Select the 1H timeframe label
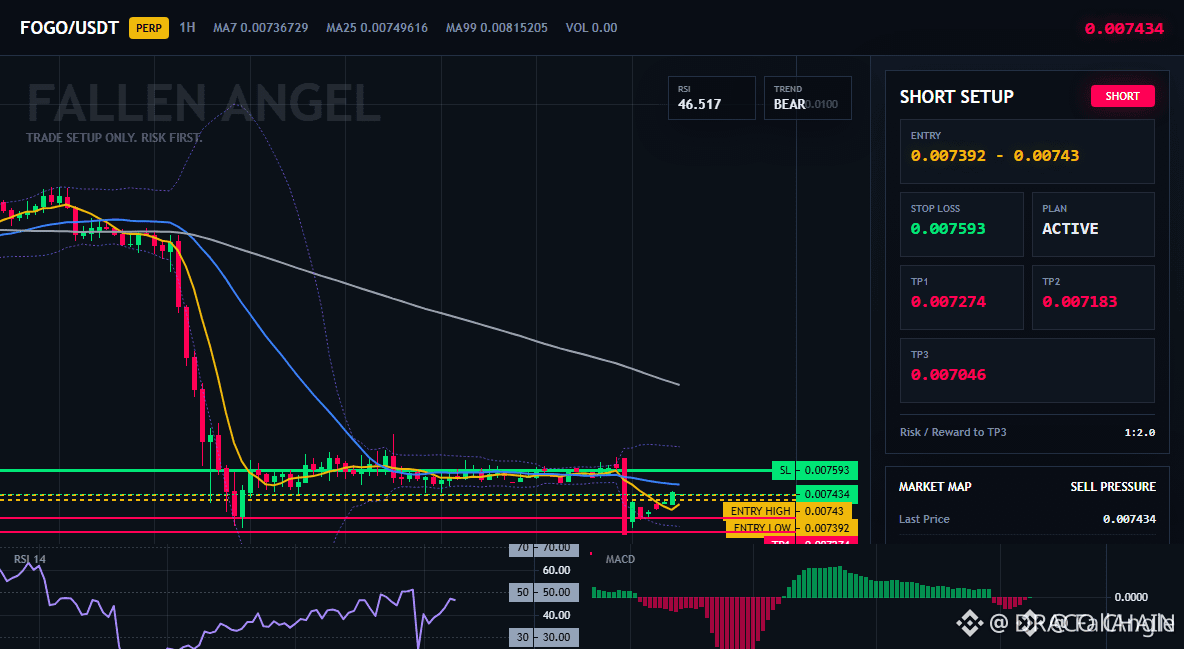The height and width of the screenshot is (649, 1184). click(x=187, y=27)
